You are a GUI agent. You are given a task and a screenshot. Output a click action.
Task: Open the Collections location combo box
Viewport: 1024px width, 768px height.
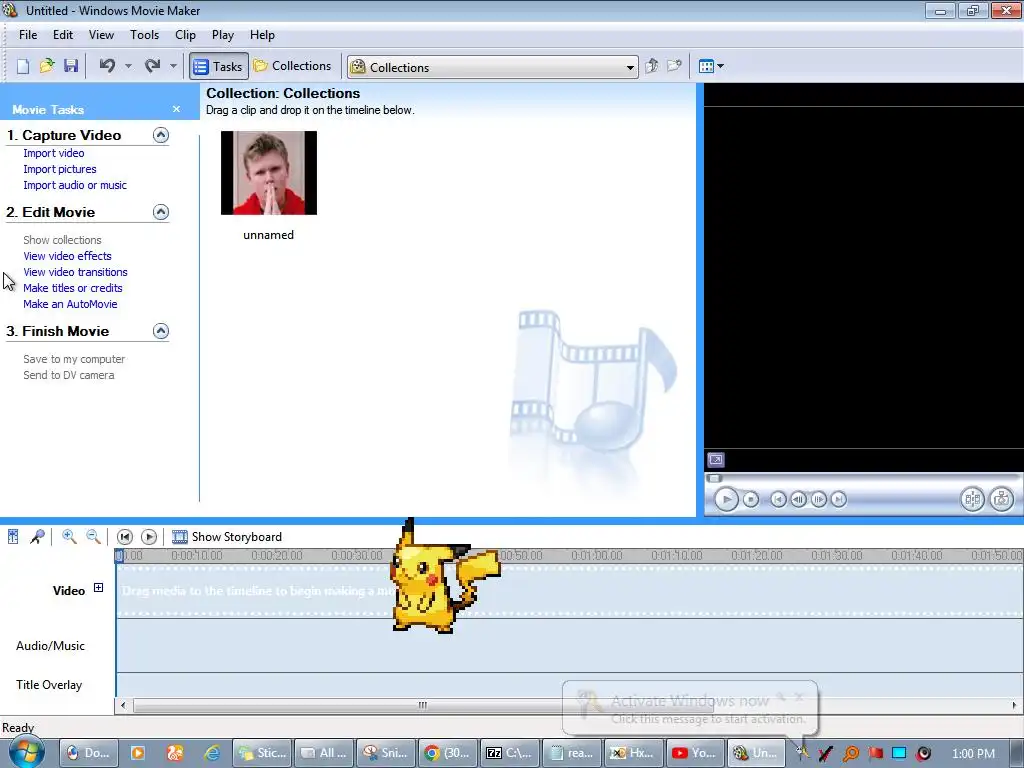point(492,67)
